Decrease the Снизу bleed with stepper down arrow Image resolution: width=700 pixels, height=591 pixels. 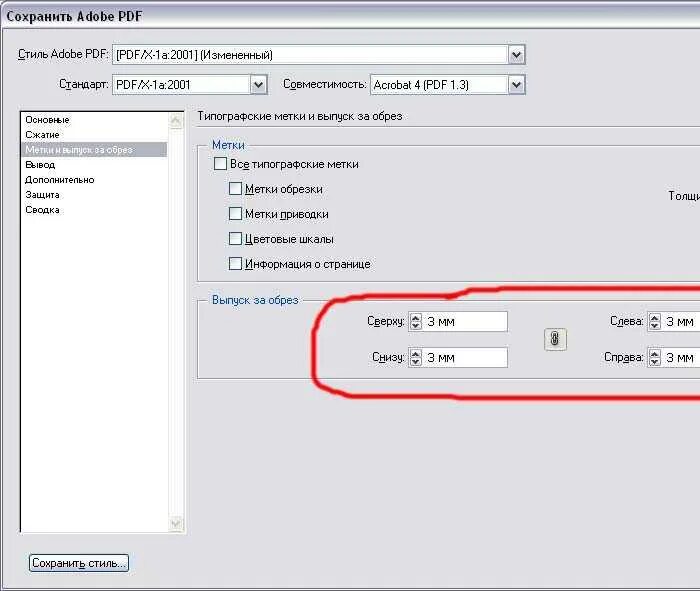pyautogui.click(x=416, y=362)
